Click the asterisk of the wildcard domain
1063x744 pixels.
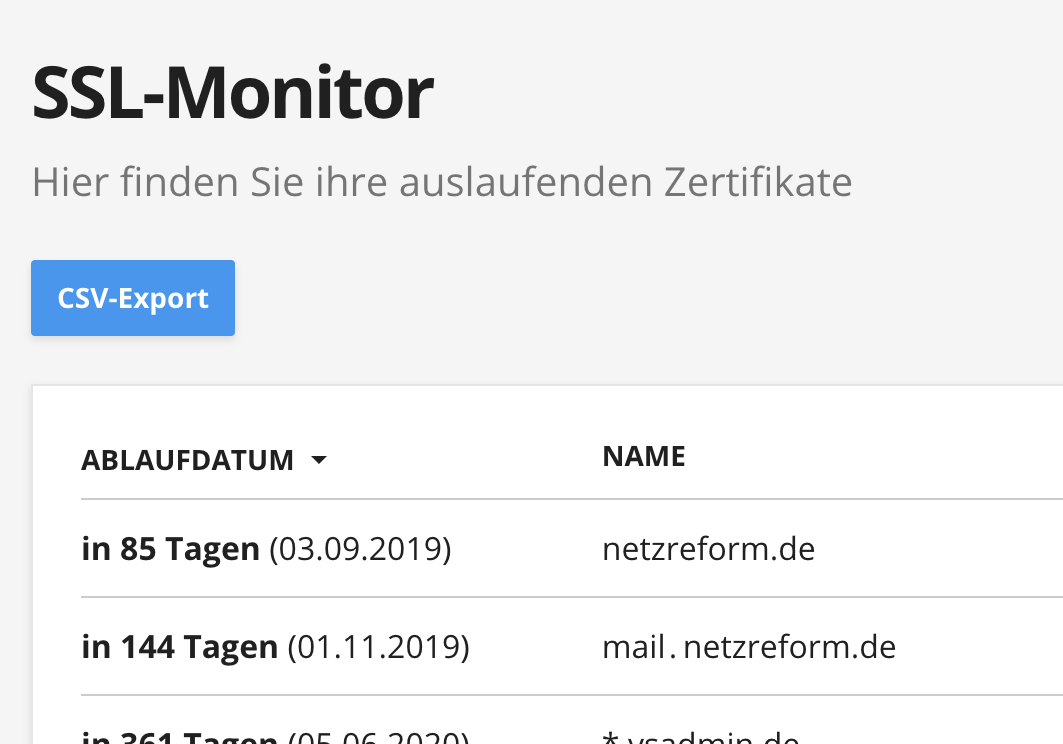[x=610, y=738]
